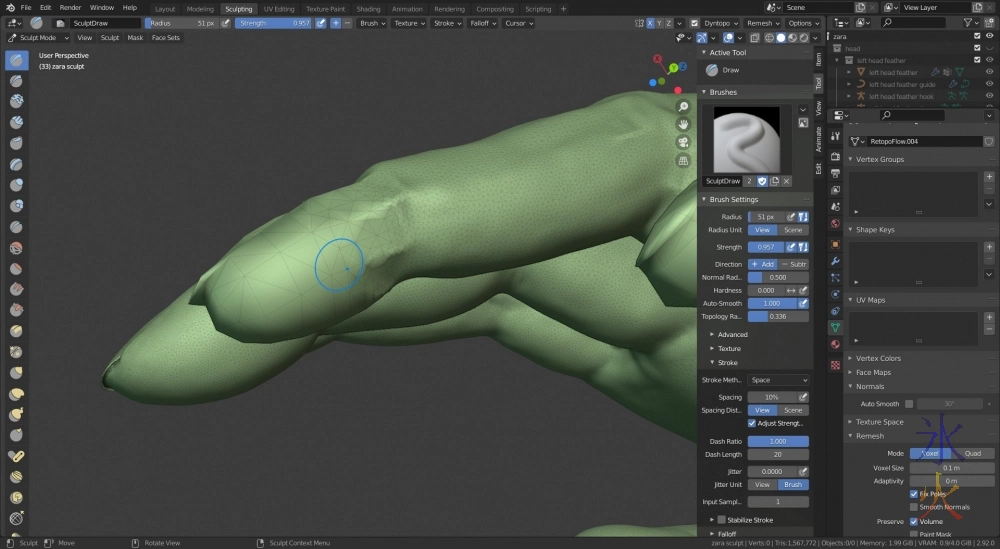
Task: Expand the Advanced brush settings section
Action: tap(732, 334)
